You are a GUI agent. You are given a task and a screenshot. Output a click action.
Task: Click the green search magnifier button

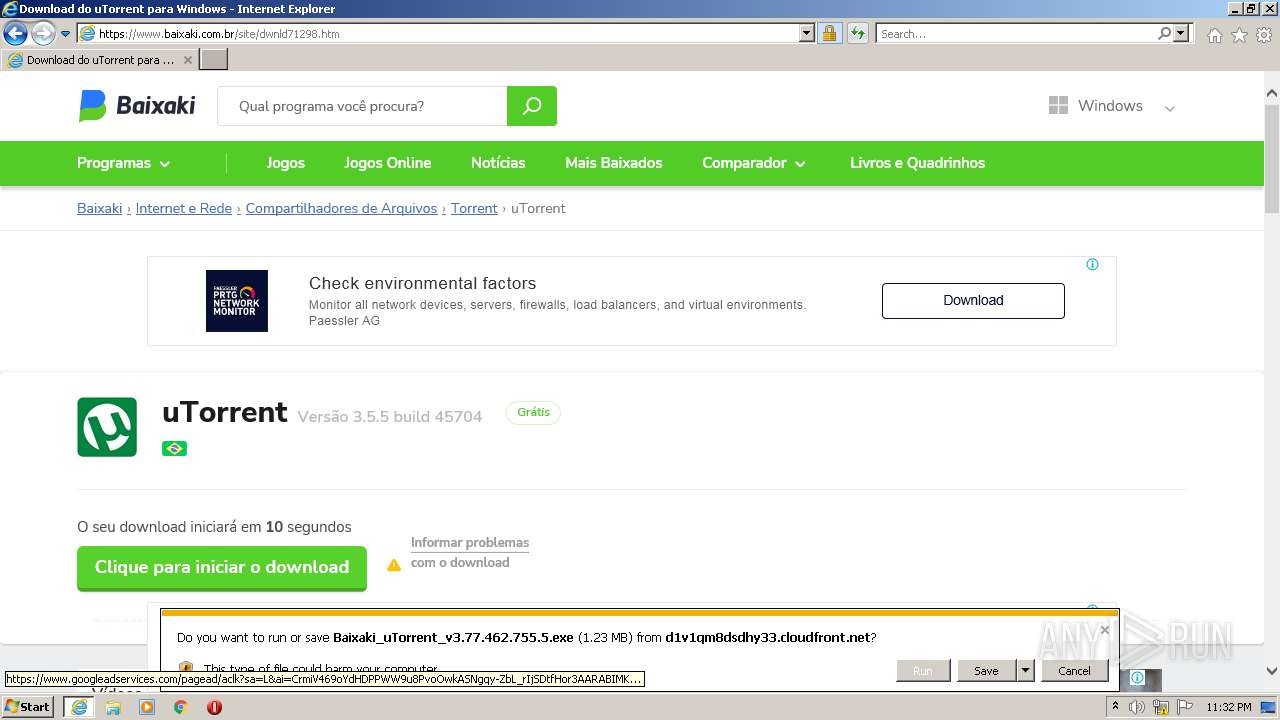(532, 106)
